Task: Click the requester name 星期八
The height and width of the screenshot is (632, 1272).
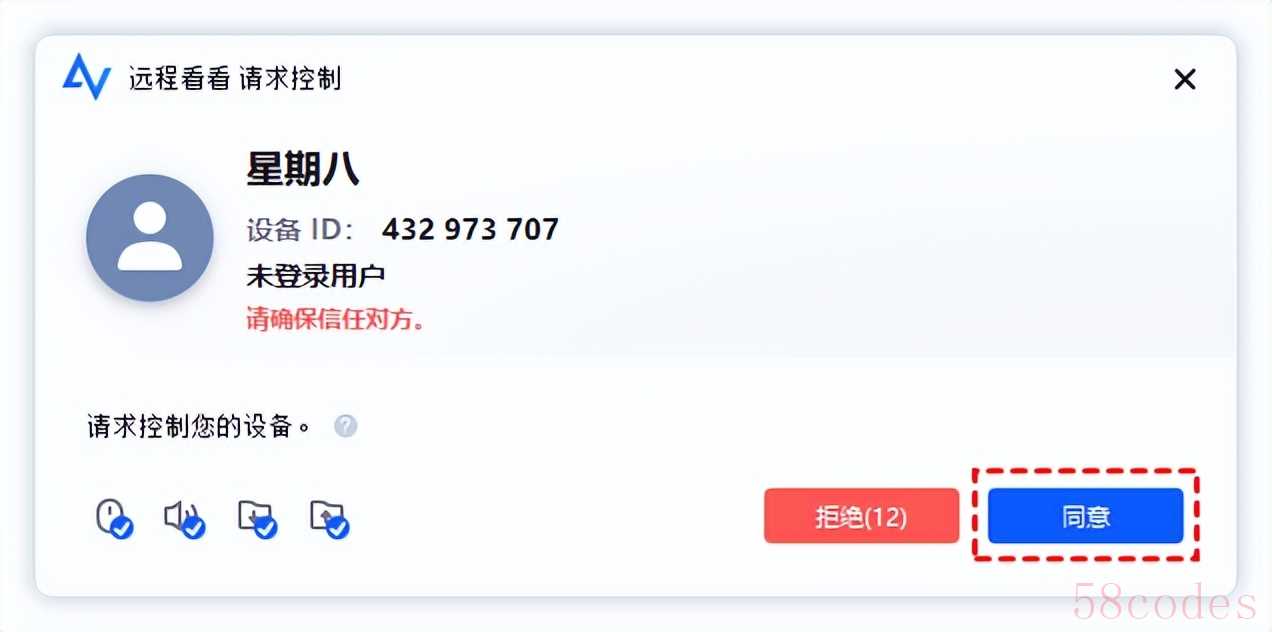Action: pyautogui.click(x=303, y=170)
